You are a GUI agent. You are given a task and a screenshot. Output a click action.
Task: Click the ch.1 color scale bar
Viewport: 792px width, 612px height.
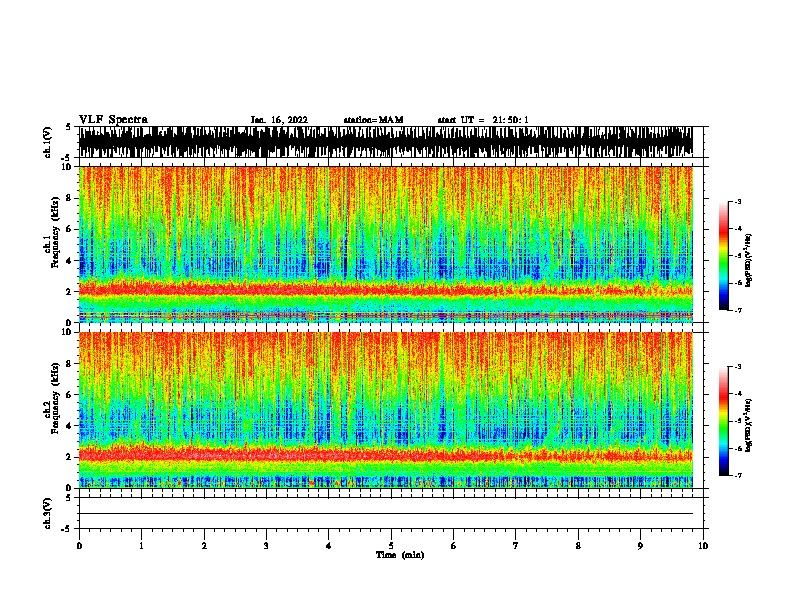point(724,256)
